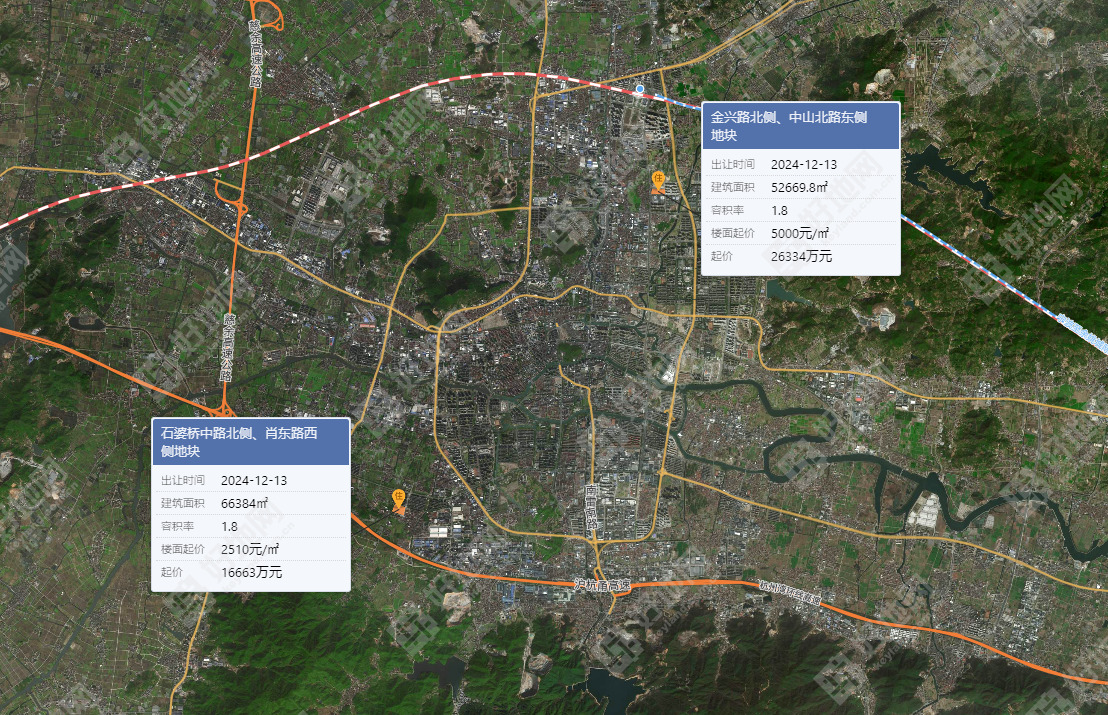
Task: Click 26334万元 starting price value
Action: click(x=801, y=256)
